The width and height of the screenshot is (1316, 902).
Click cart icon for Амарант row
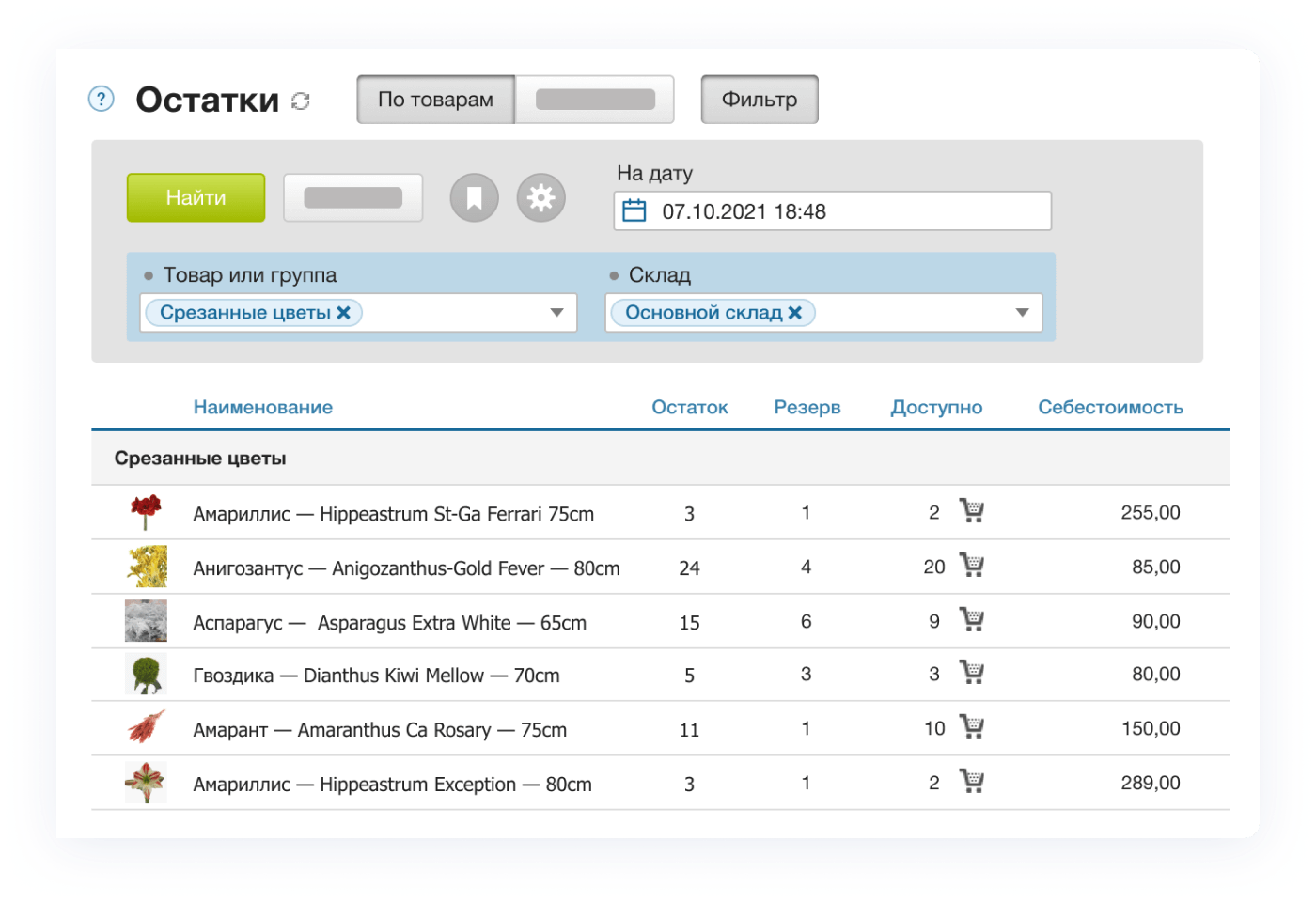[971, 727]
